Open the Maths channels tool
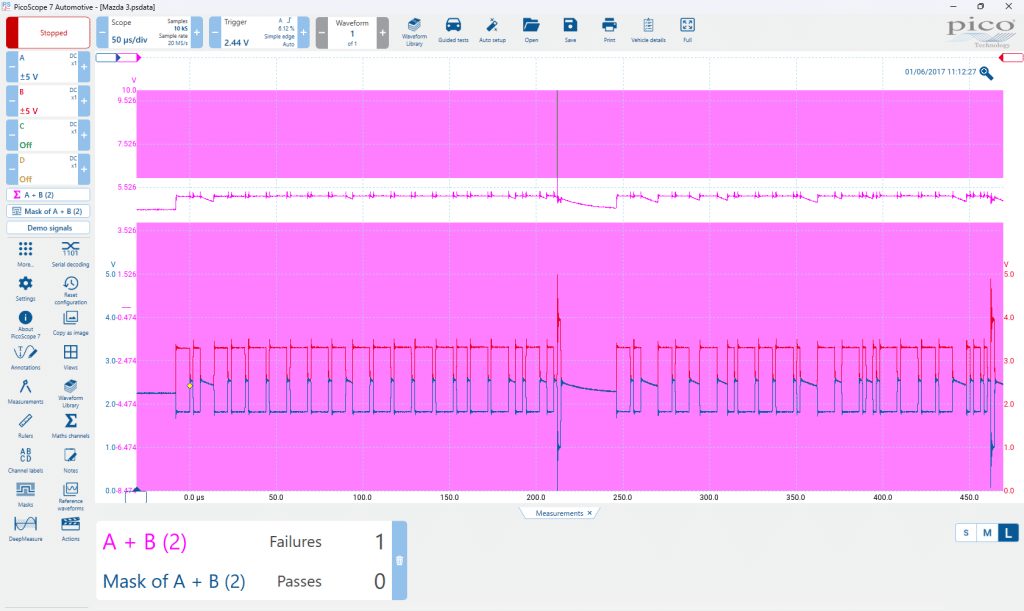Screen dimensions: 1024x611 (x=71, y=425)
